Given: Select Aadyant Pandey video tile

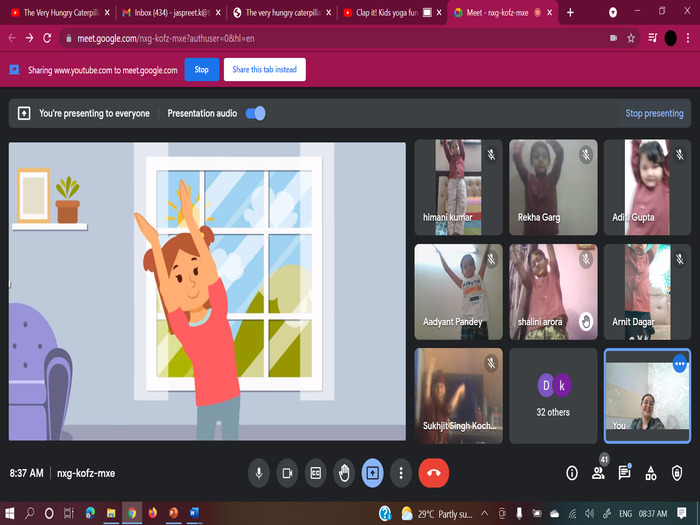Looking at the screenshot, I should [x=458, y=292].
